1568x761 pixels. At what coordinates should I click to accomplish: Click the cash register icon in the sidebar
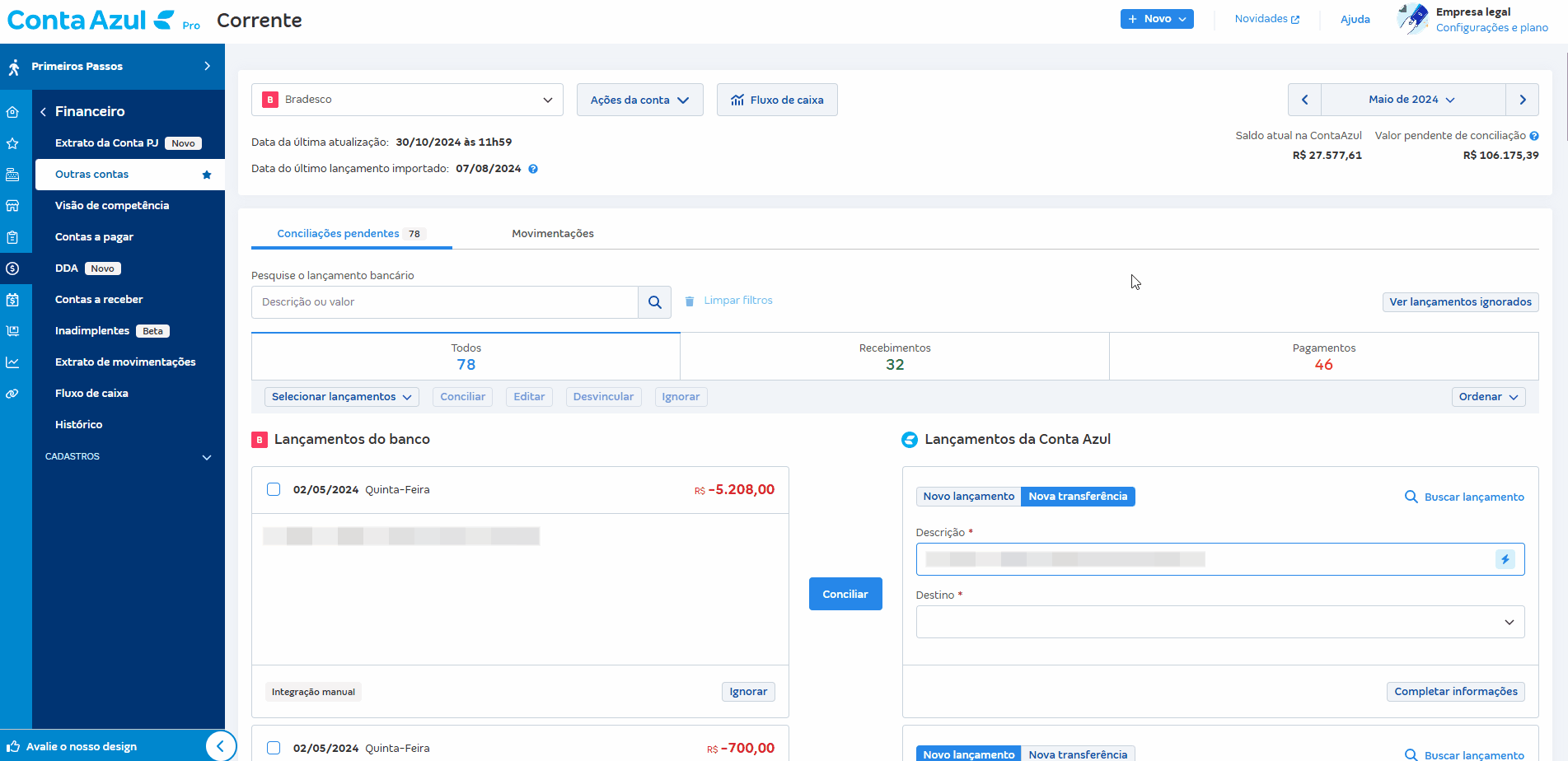[12, 175]
